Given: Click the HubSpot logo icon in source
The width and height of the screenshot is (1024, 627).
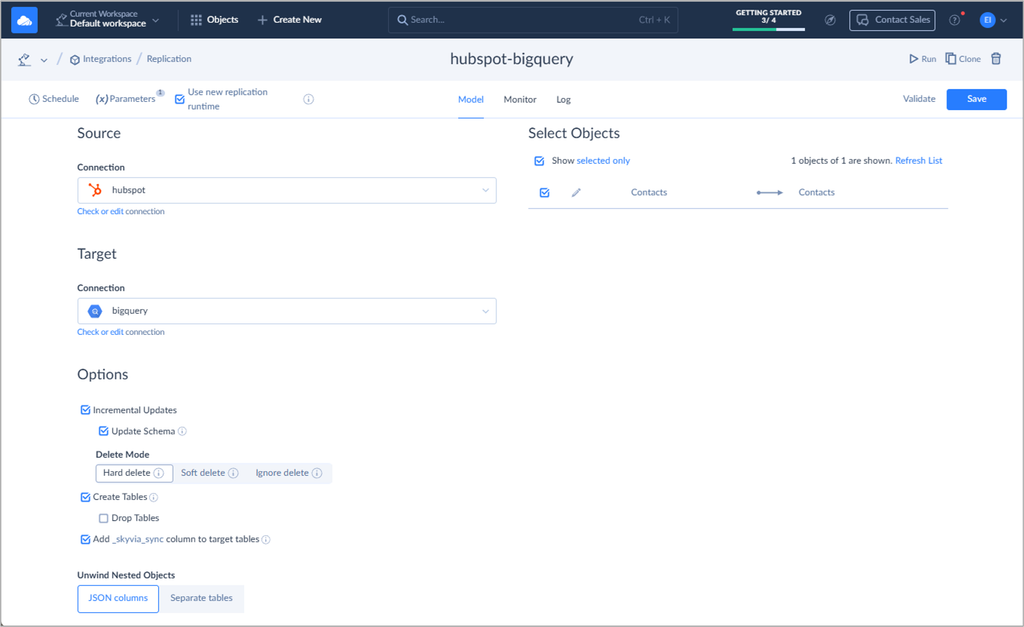Looking at the screenshot, I should (x=95, y=190).
